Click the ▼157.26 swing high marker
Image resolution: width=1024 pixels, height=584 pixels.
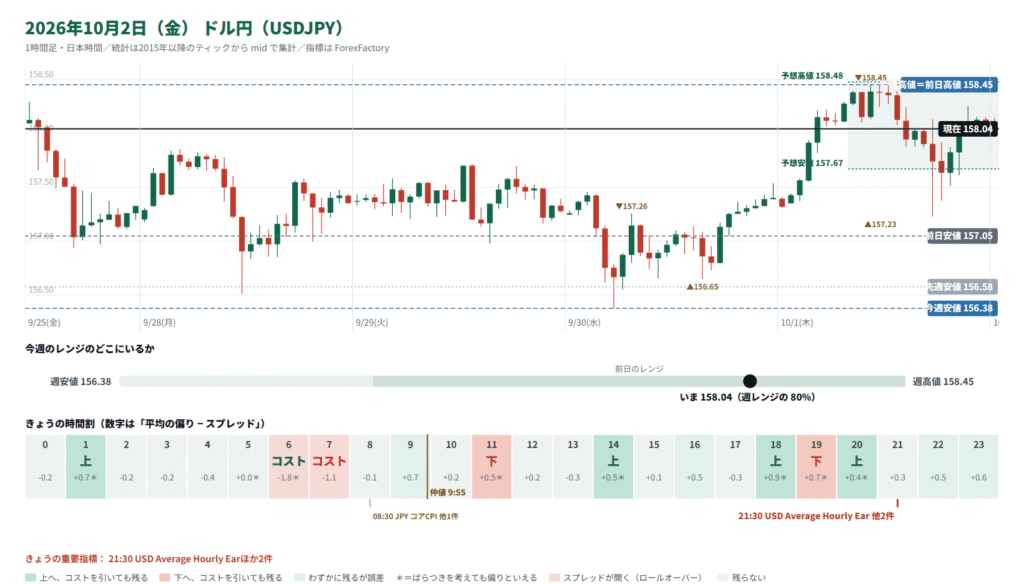click(x=632, y=206)
